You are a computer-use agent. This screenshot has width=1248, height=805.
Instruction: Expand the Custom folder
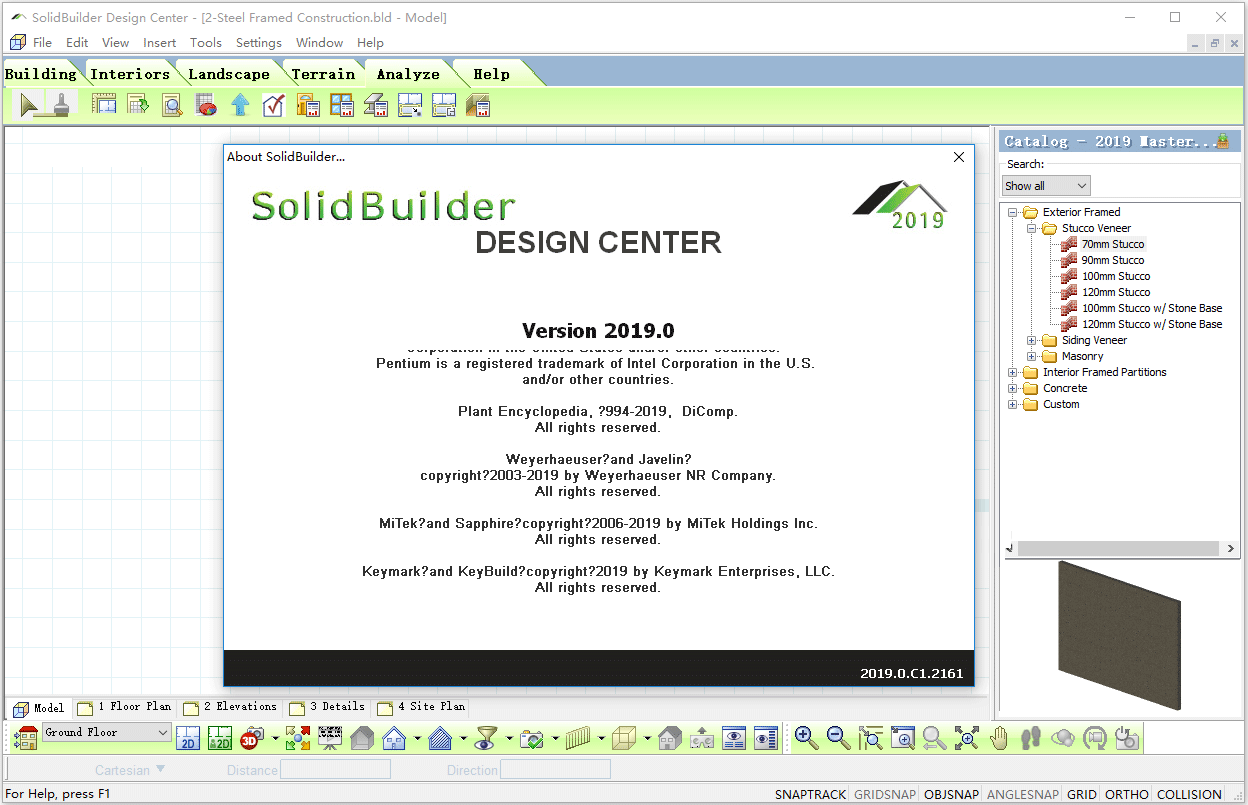point(1013,404)
